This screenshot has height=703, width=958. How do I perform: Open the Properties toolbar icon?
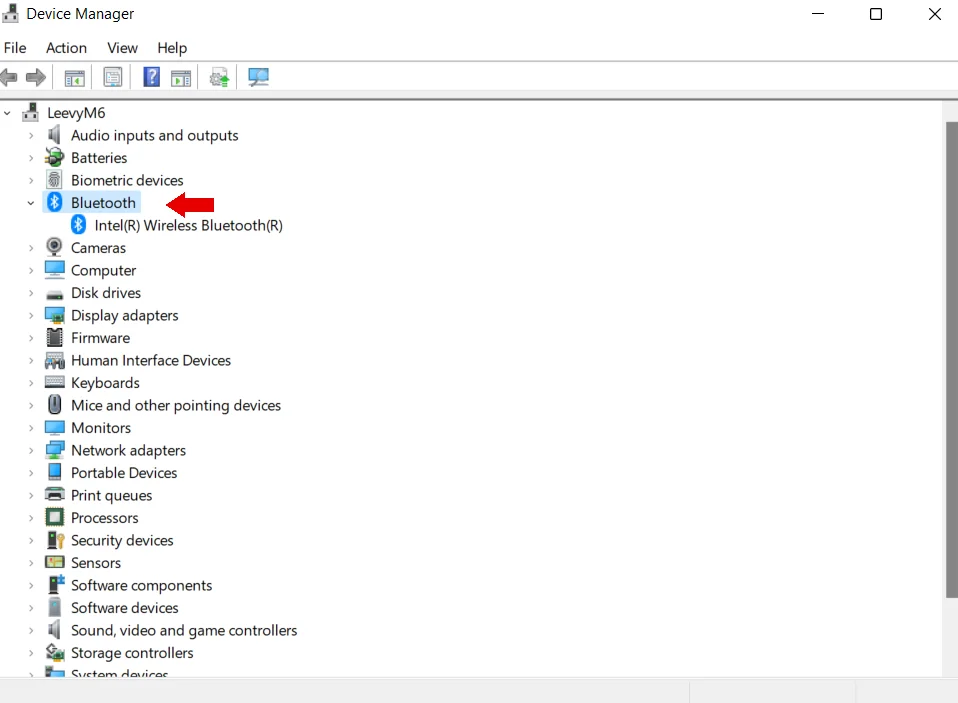tap(112, 78)
